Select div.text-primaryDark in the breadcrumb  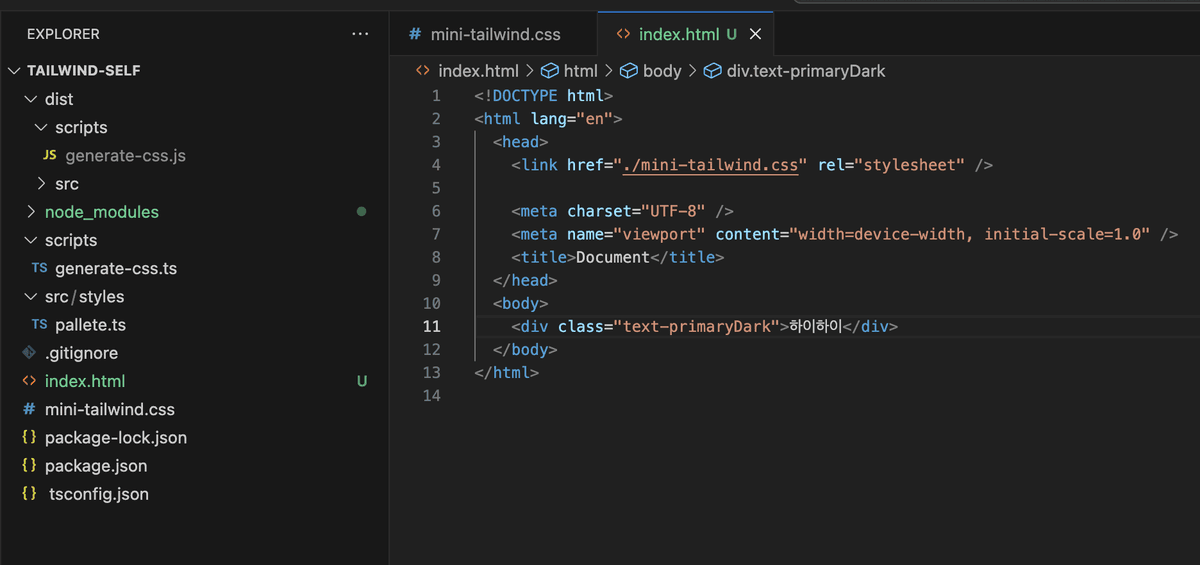point(805,71)
